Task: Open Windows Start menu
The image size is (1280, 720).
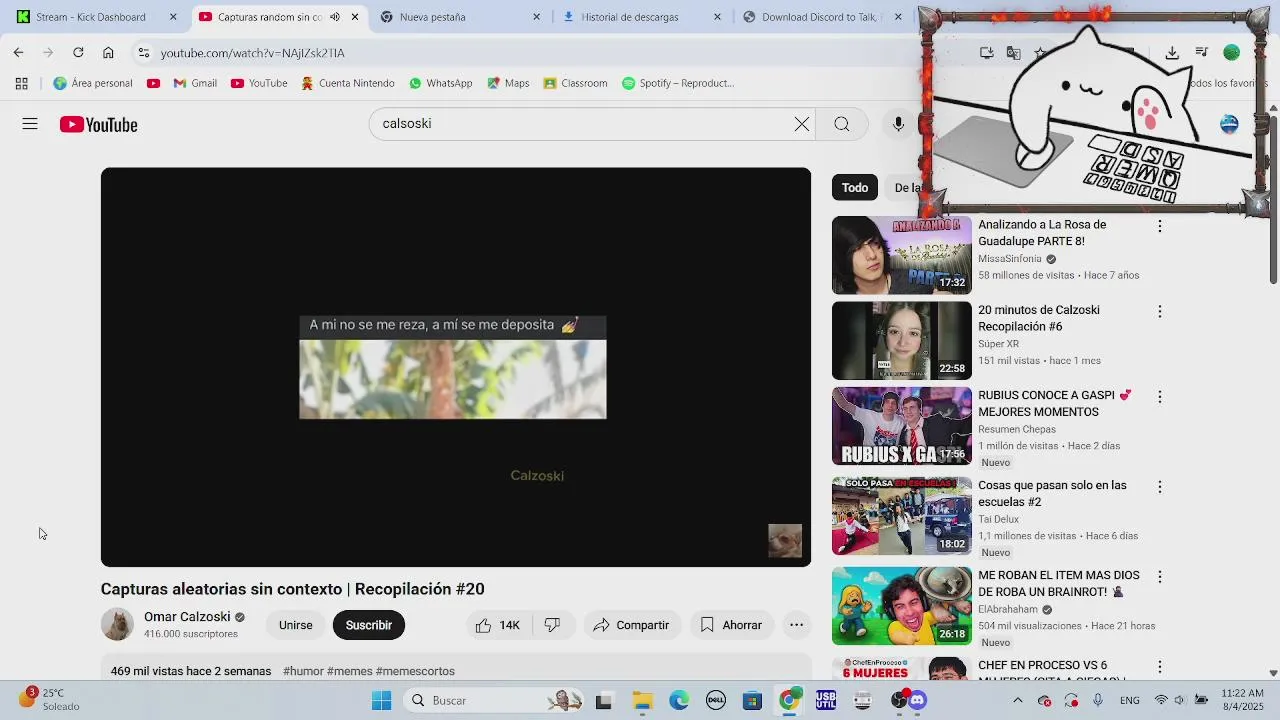Action: click(x=381, y=700)
